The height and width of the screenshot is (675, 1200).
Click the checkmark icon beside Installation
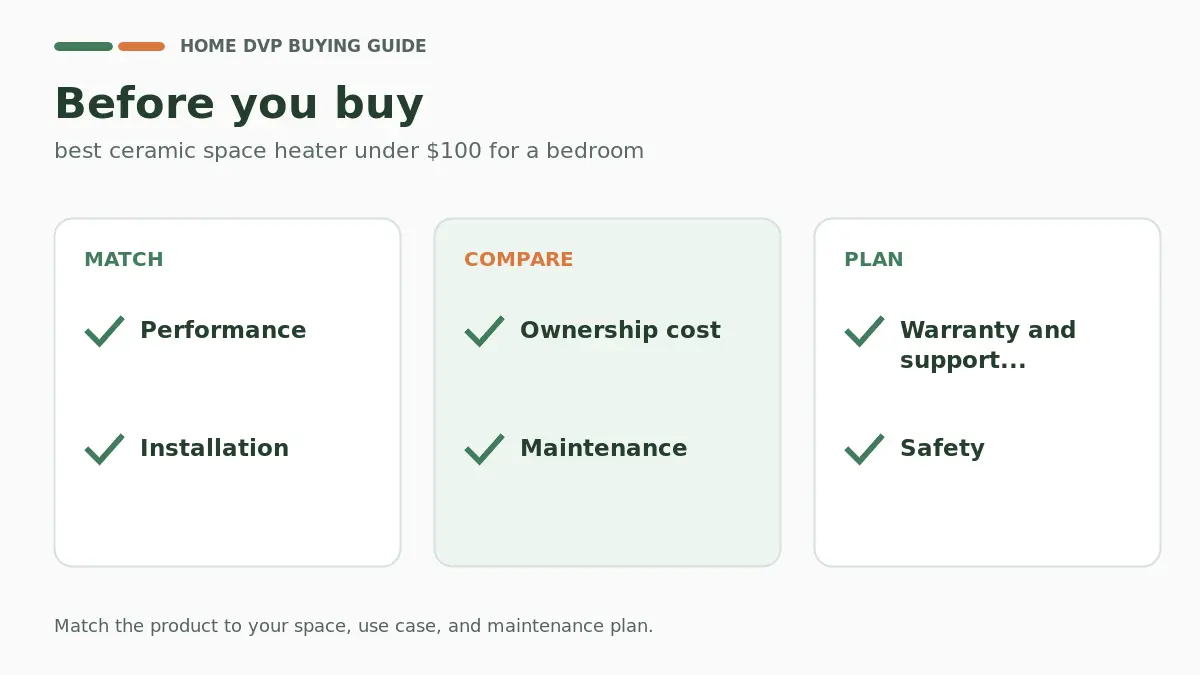point(104,449)
